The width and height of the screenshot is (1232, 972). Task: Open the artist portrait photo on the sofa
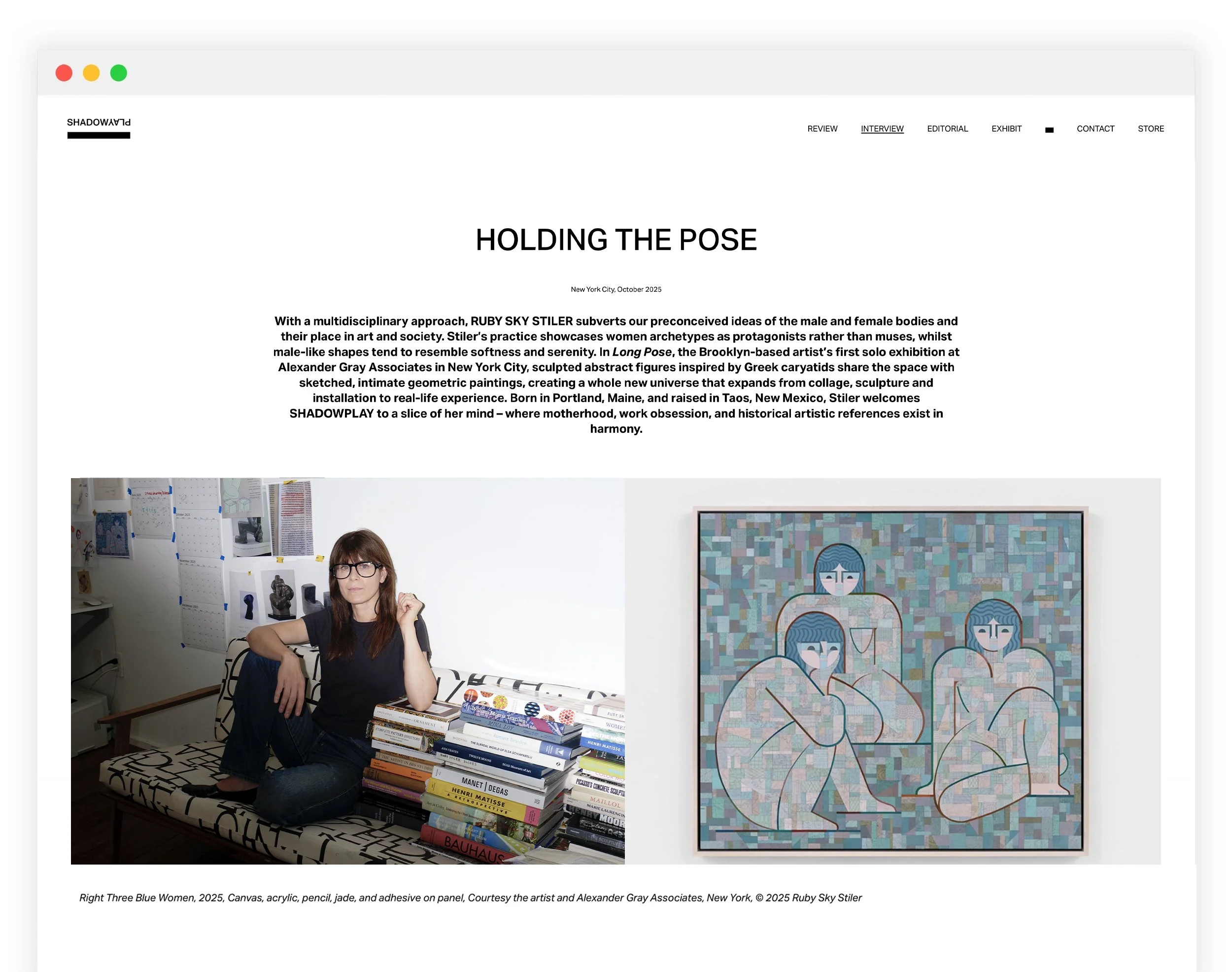click(347, 670)
